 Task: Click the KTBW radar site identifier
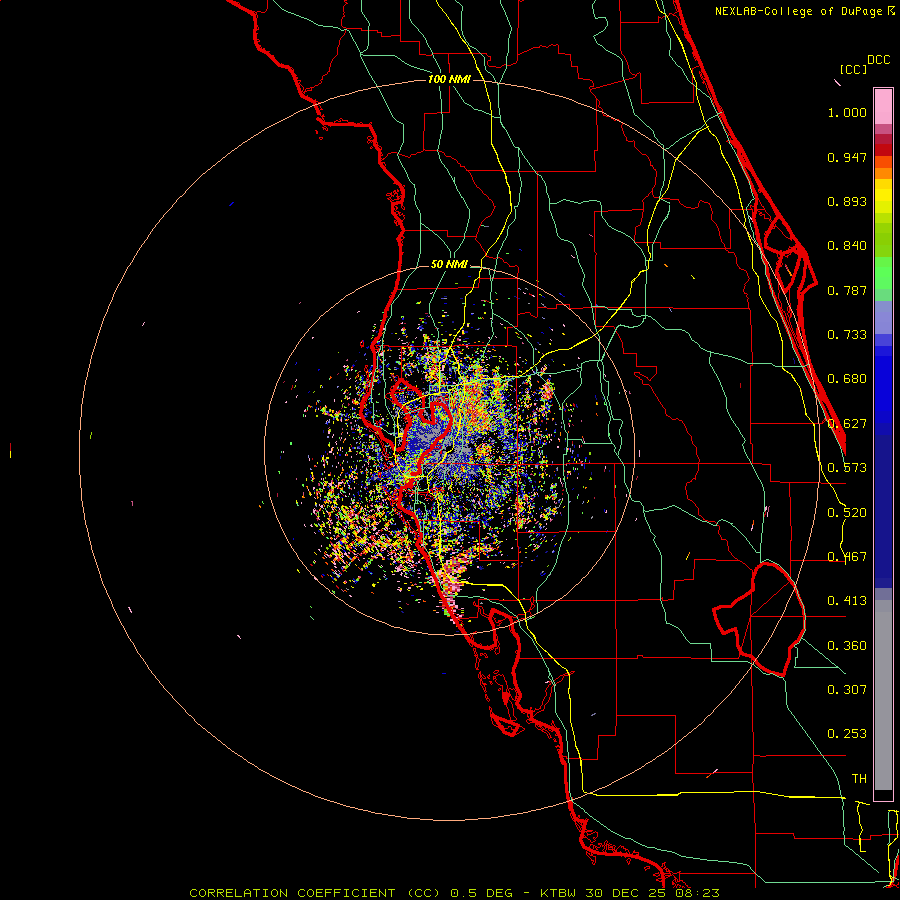(x=560, y=893)
